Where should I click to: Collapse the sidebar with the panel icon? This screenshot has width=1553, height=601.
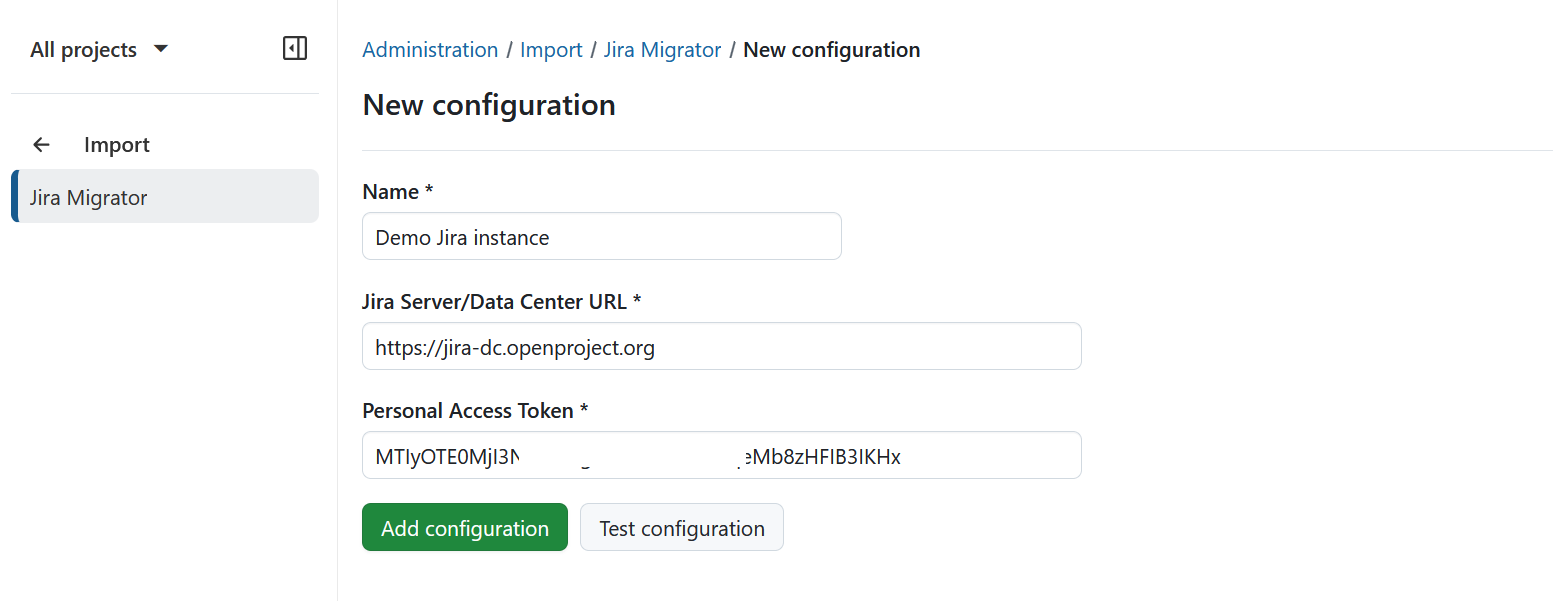pos(295,48)
